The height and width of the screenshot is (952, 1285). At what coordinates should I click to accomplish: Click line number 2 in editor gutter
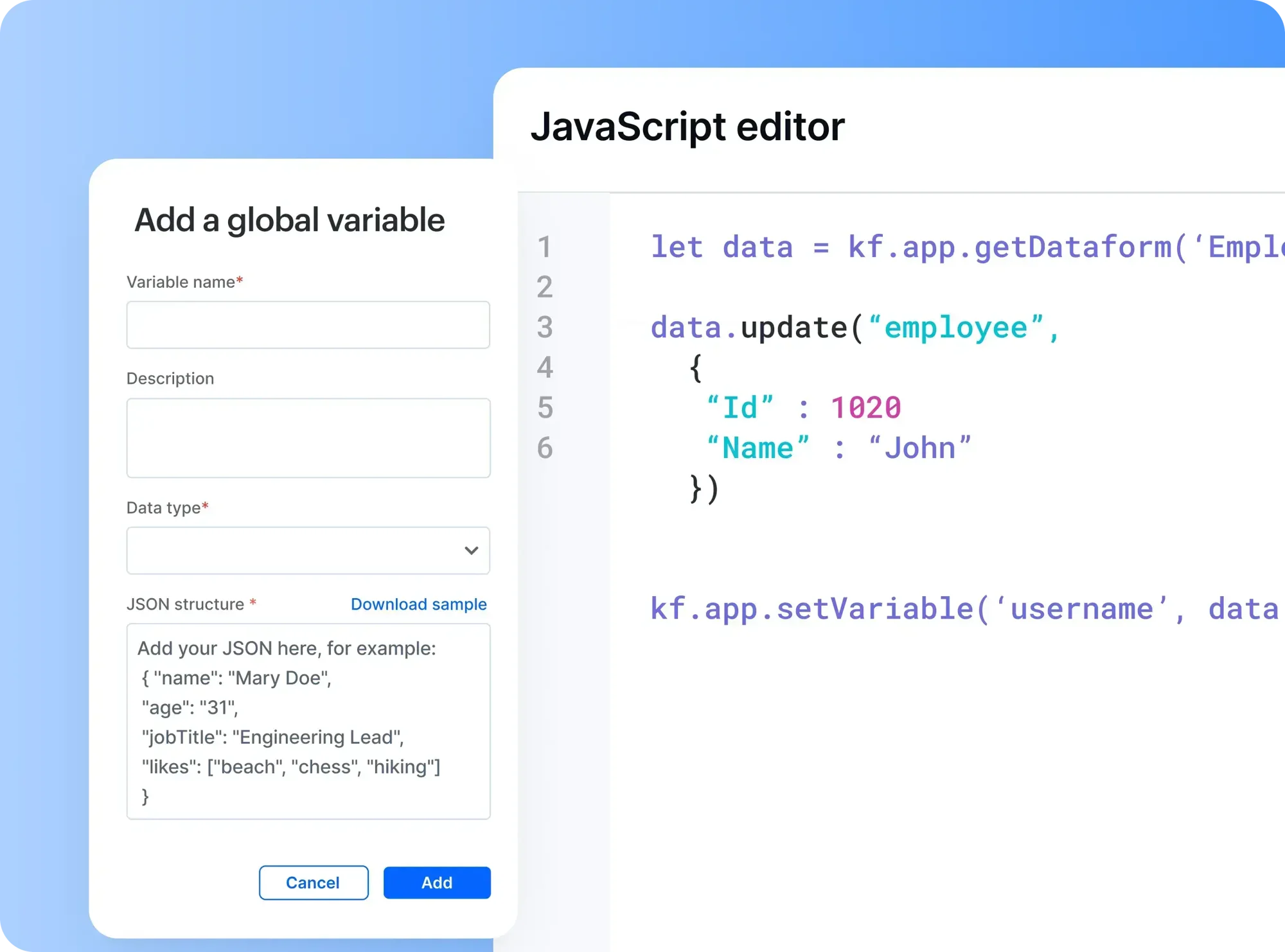(545, 287)
